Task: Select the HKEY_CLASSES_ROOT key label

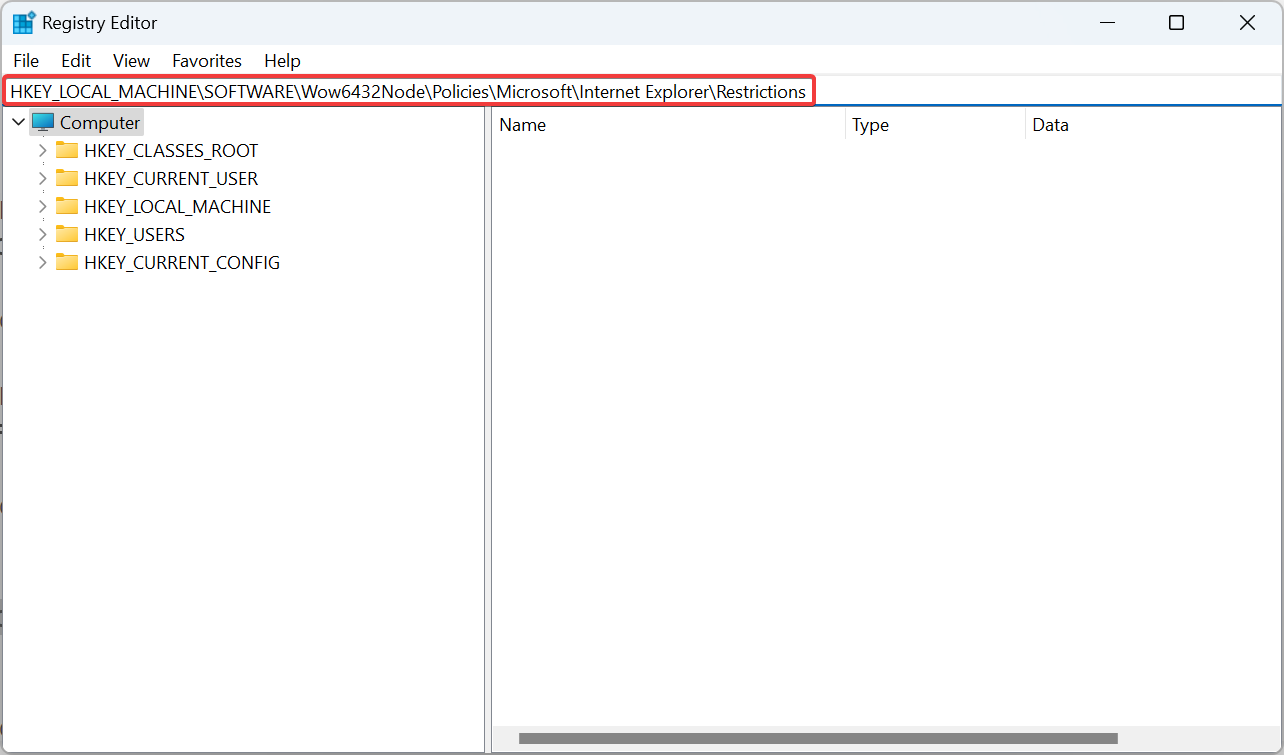Action: (171, 151)
